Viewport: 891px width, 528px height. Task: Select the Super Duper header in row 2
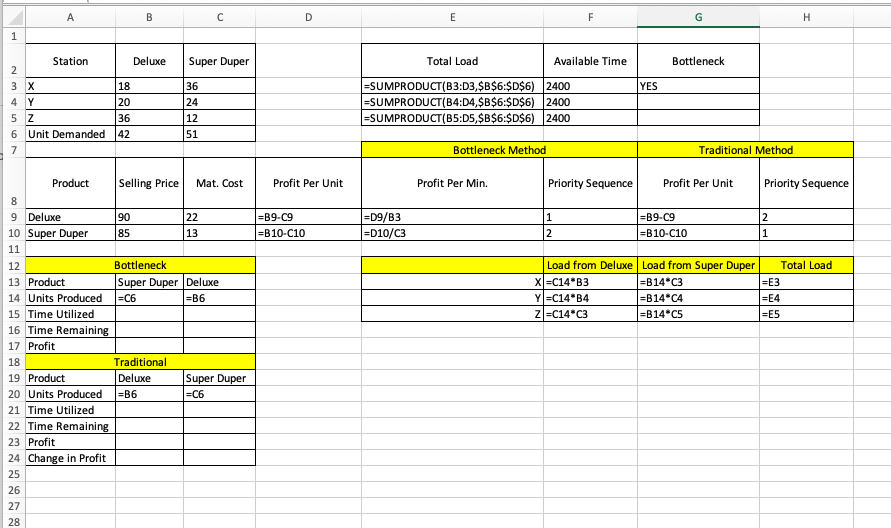coord(219,61)
